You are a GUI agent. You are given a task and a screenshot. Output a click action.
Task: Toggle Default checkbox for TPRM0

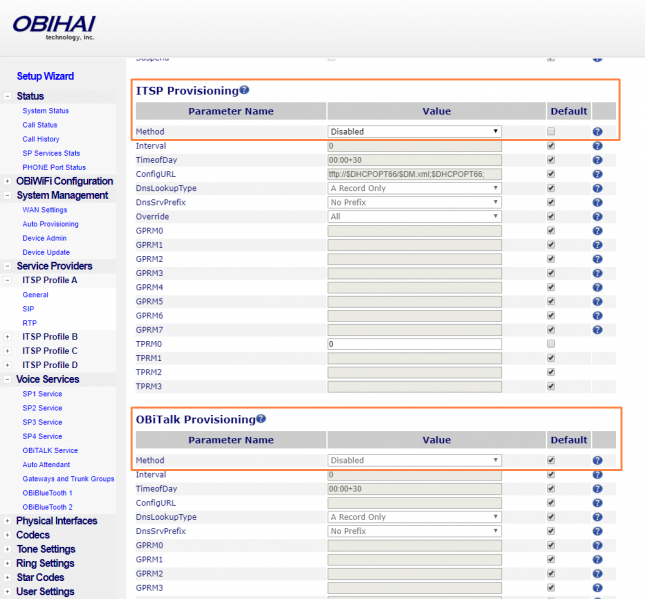click(x=551, y=344)
